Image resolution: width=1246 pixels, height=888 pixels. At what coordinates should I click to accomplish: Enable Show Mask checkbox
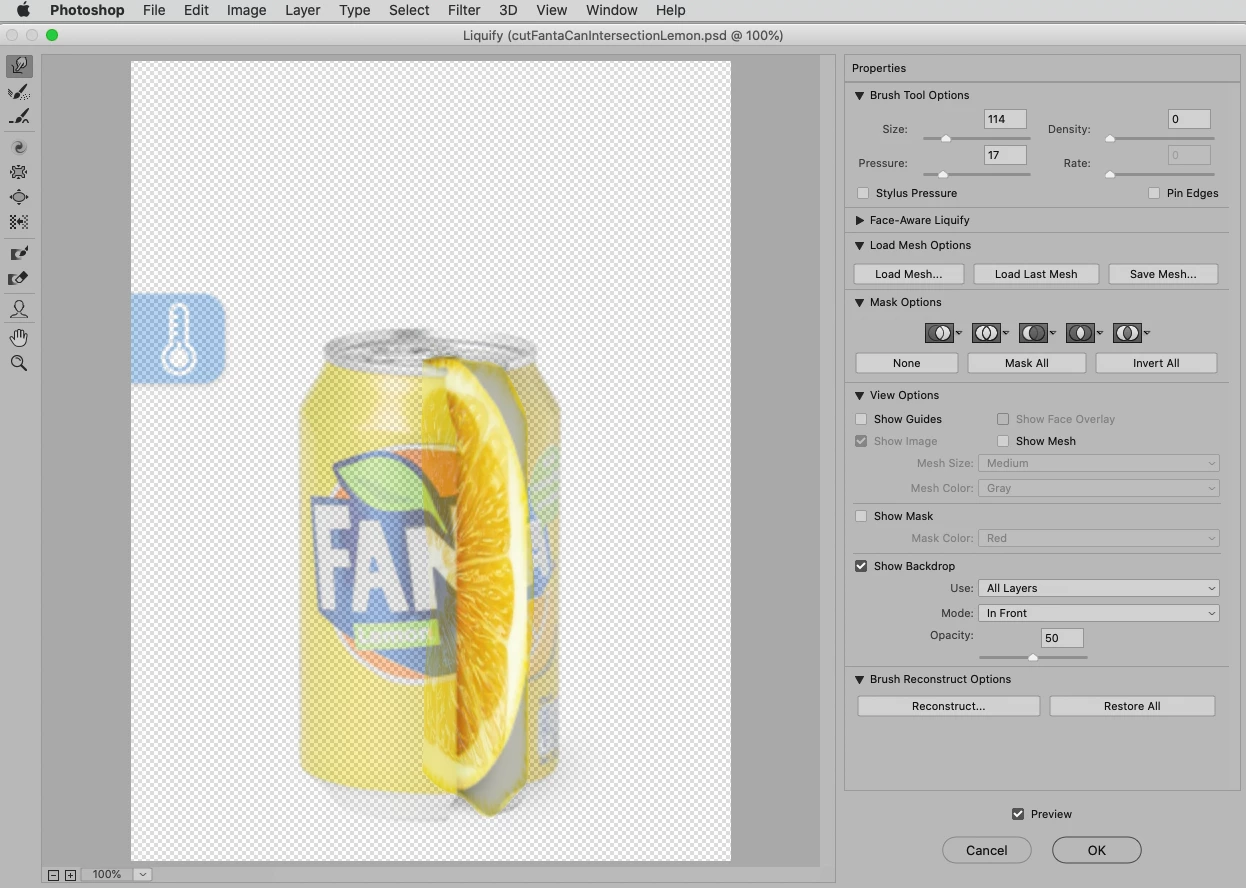click(x=861, y=516)
